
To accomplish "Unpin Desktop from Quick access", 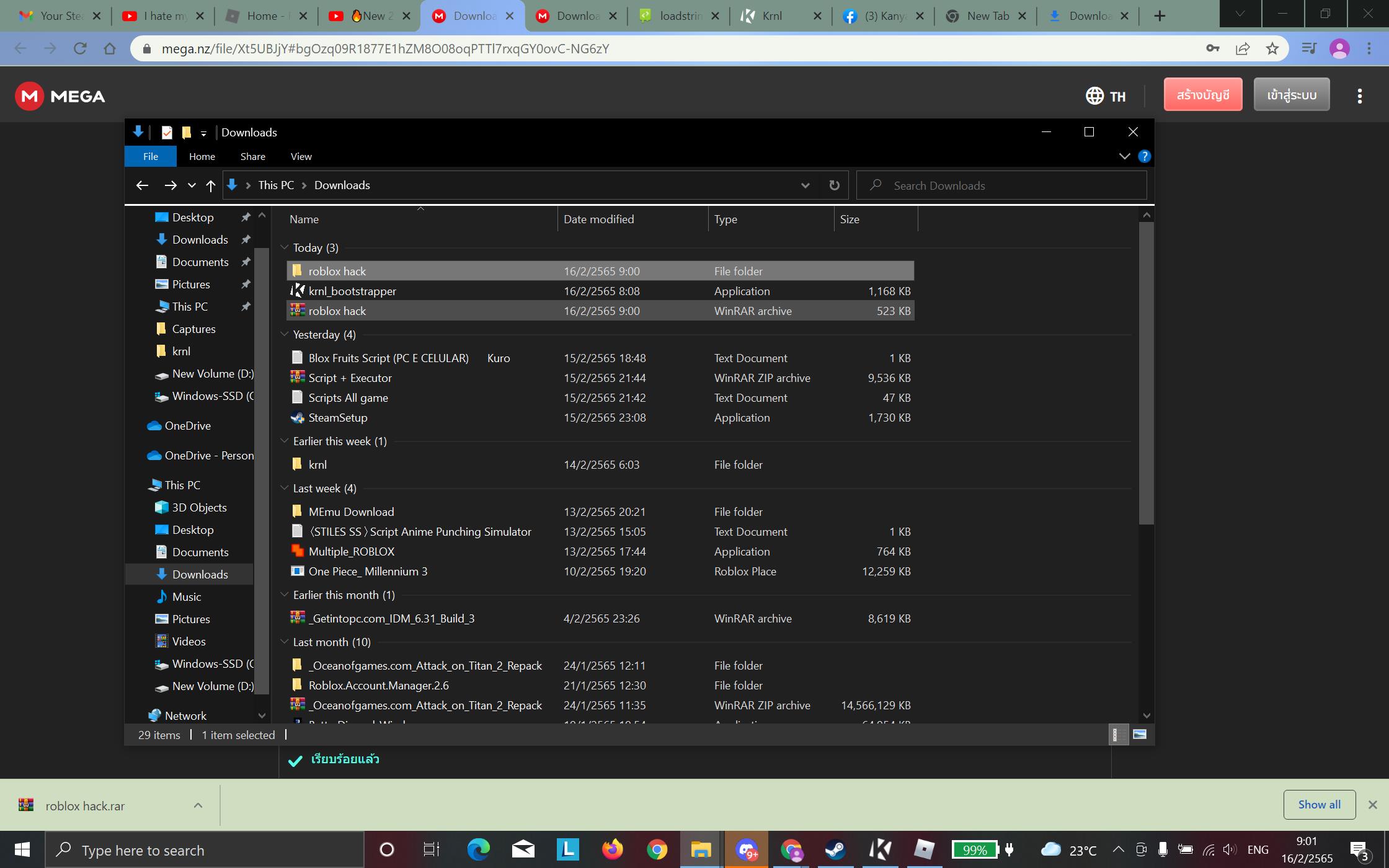I will pyautogui.click(x=246, y=217).
